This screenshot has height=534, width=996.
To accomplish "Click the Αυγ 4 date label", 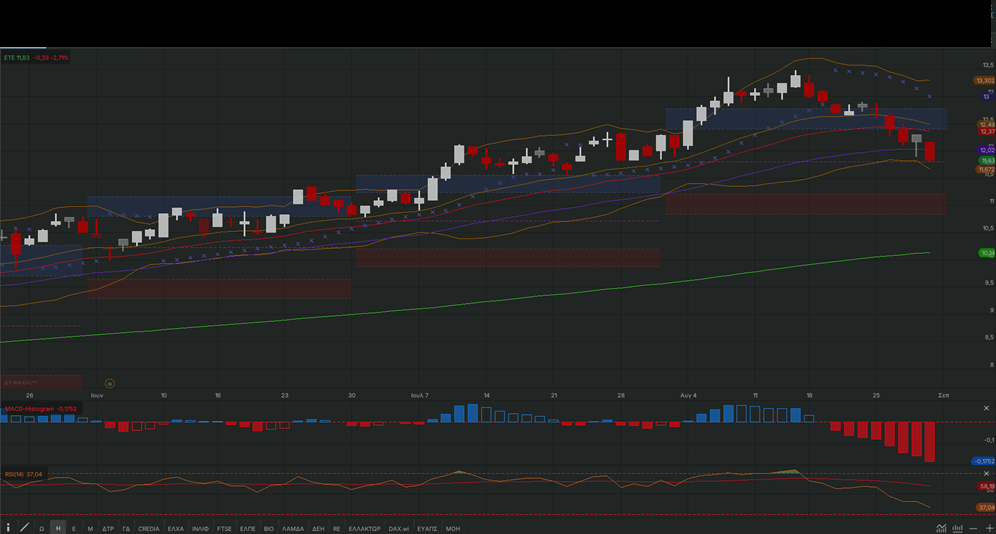I will pos(688,395).
